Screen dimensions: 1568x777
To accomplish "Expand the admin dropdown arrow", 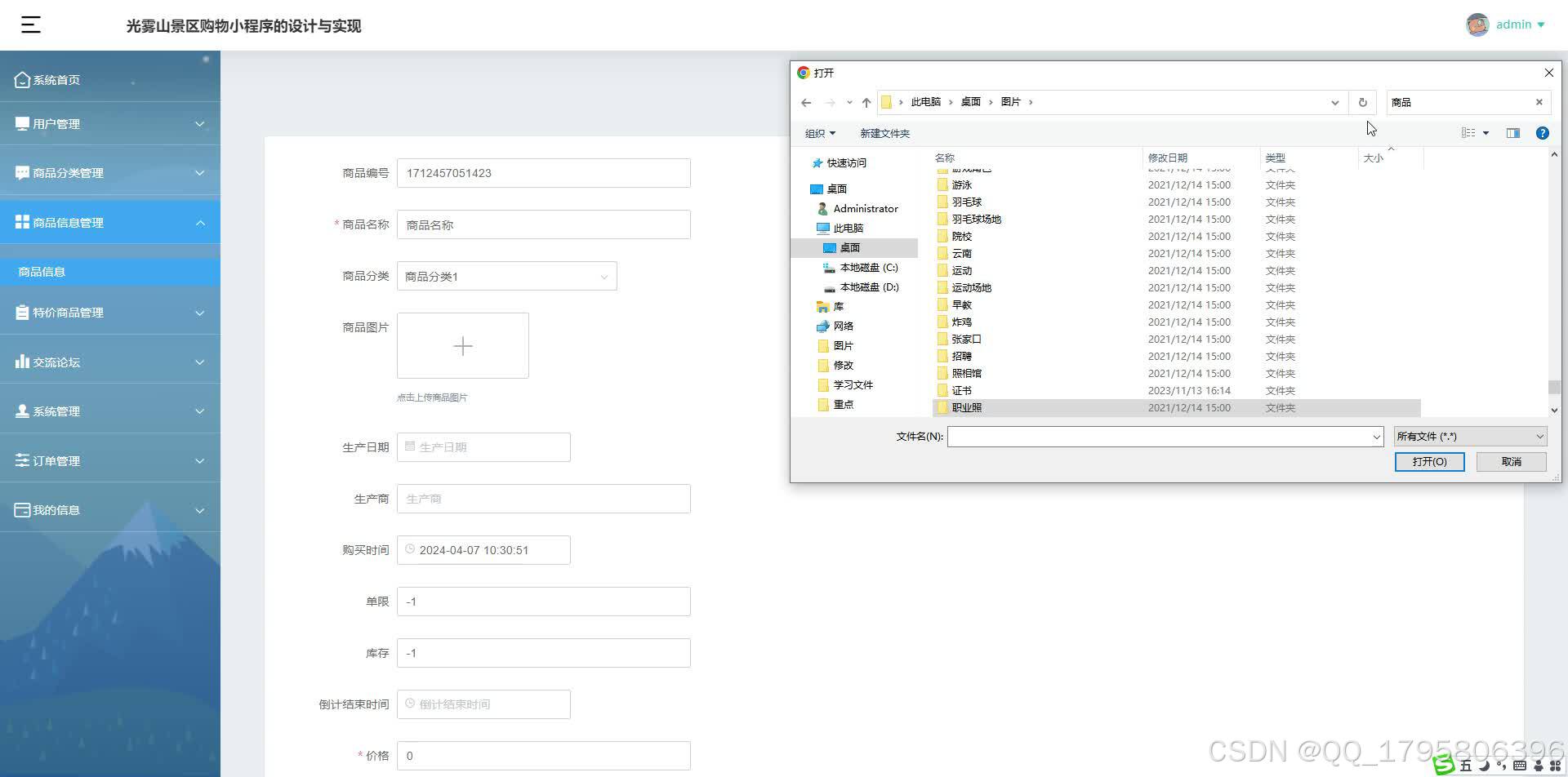I will [x=1541, y=25].
